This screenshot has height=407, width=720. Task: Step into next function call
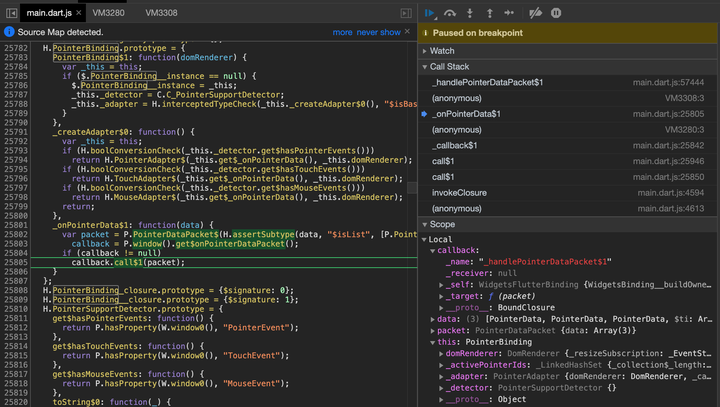coord(470,12)
